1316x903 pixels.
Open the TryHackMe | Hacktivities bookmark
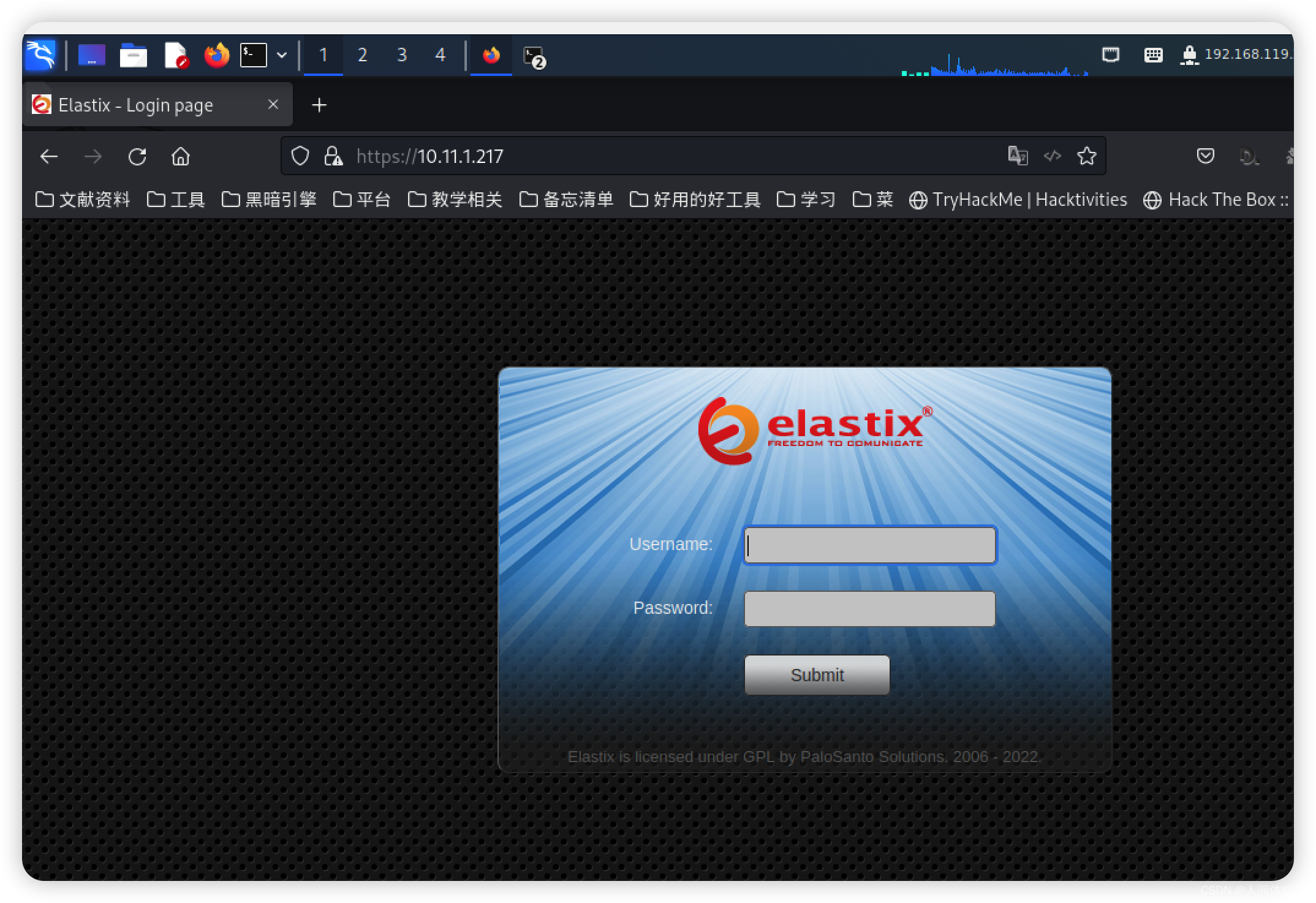point(1018,200)
